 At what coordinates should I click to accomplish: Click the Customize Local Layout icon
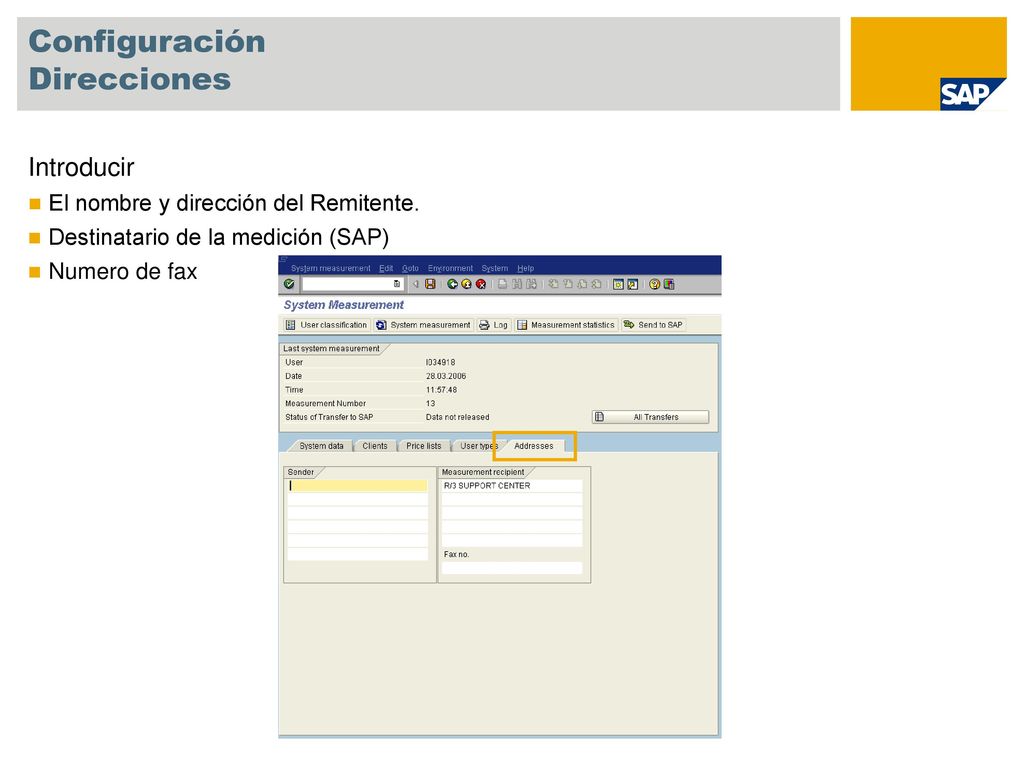pyautogui.click(x=669, y=284)
